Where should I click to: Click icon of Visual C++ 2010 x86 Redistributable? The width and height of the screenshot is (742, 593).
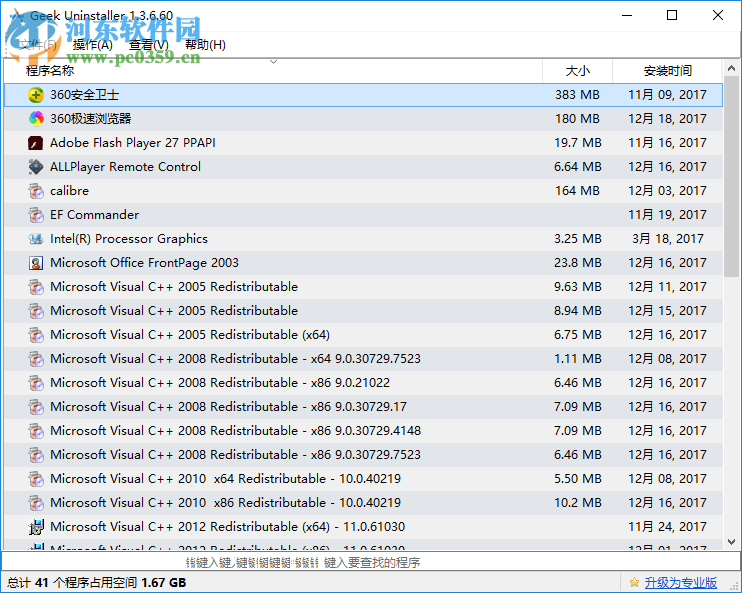(x=36, y=503)
